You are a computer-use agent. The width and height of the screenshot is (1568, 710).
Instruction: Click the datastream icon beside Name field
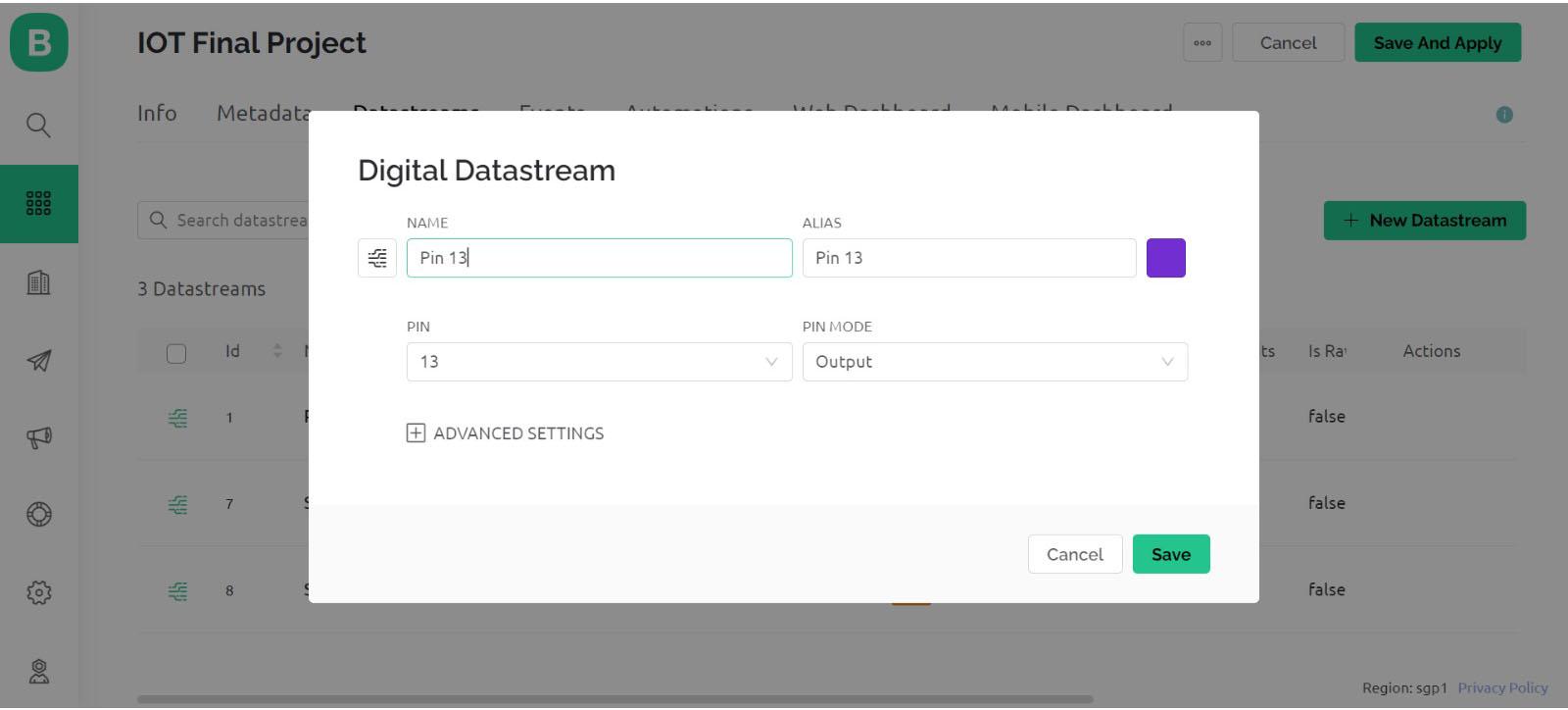[377, 258]
